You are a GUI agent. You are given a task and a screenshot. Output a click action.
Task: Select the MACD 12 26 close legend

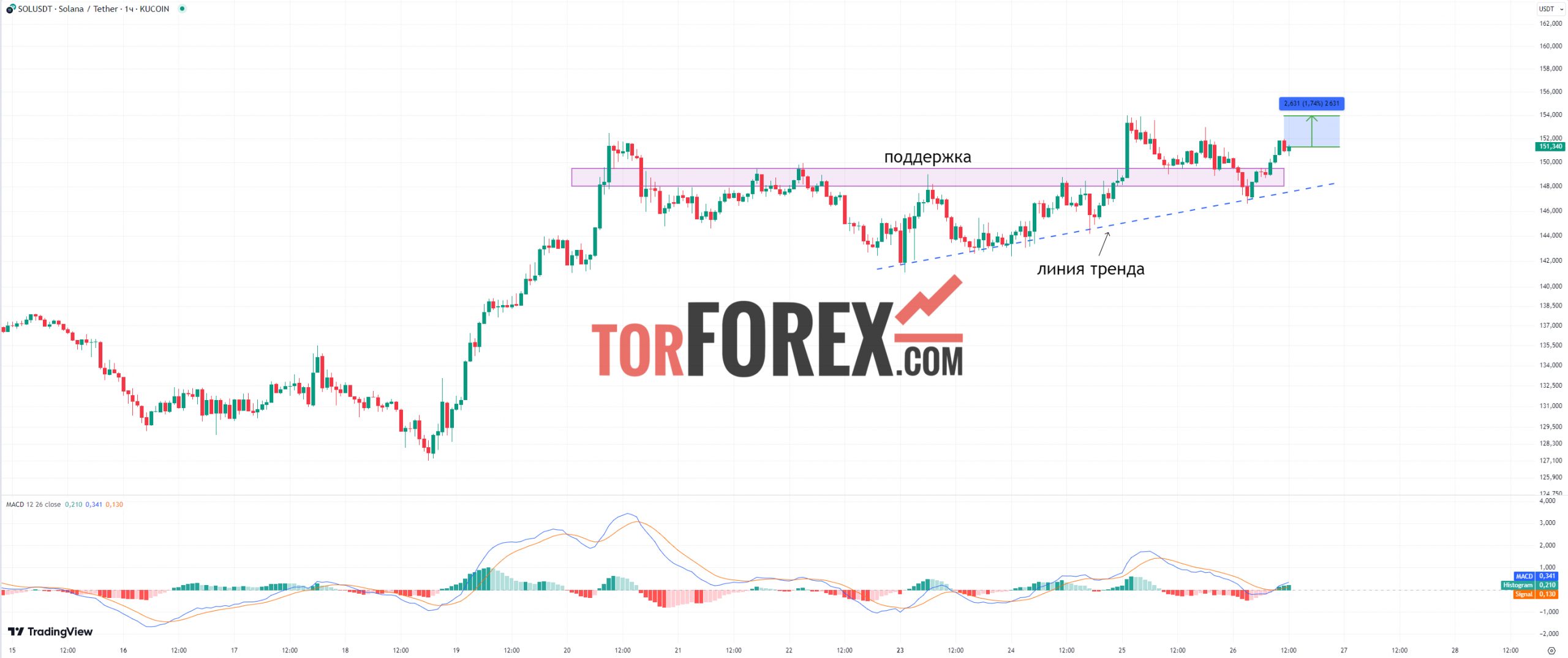point(33,504)
